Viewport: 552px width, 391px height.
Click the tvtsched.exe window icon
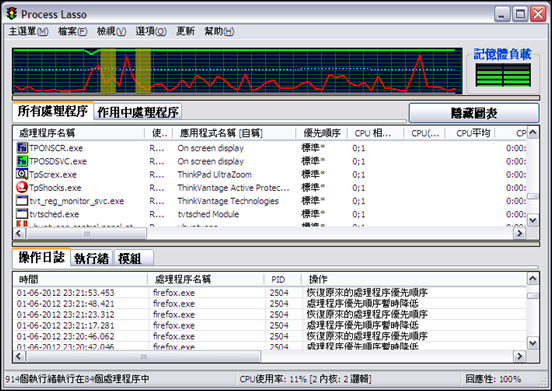click(x=22, y=214)
